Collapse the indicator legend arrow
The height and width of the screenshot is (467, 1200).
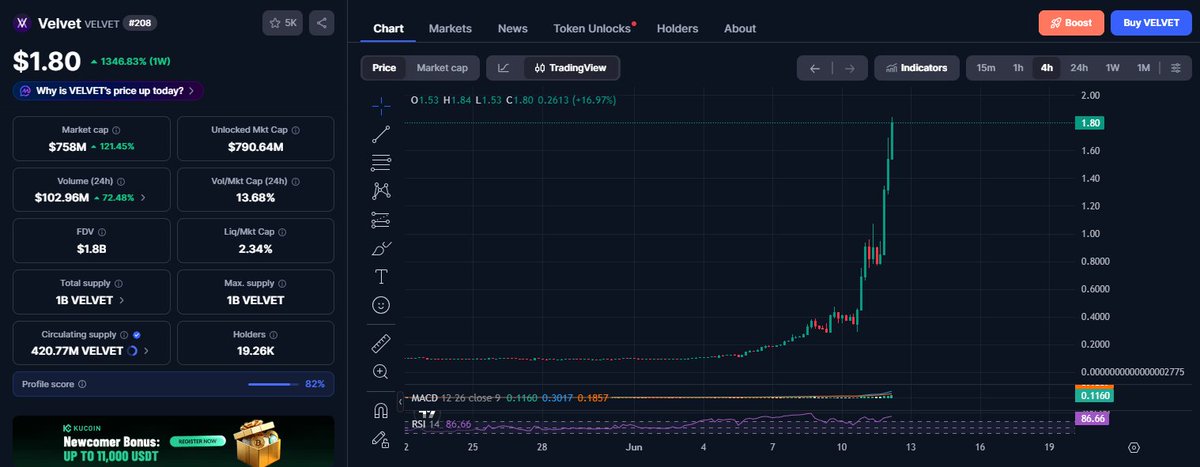401,401
